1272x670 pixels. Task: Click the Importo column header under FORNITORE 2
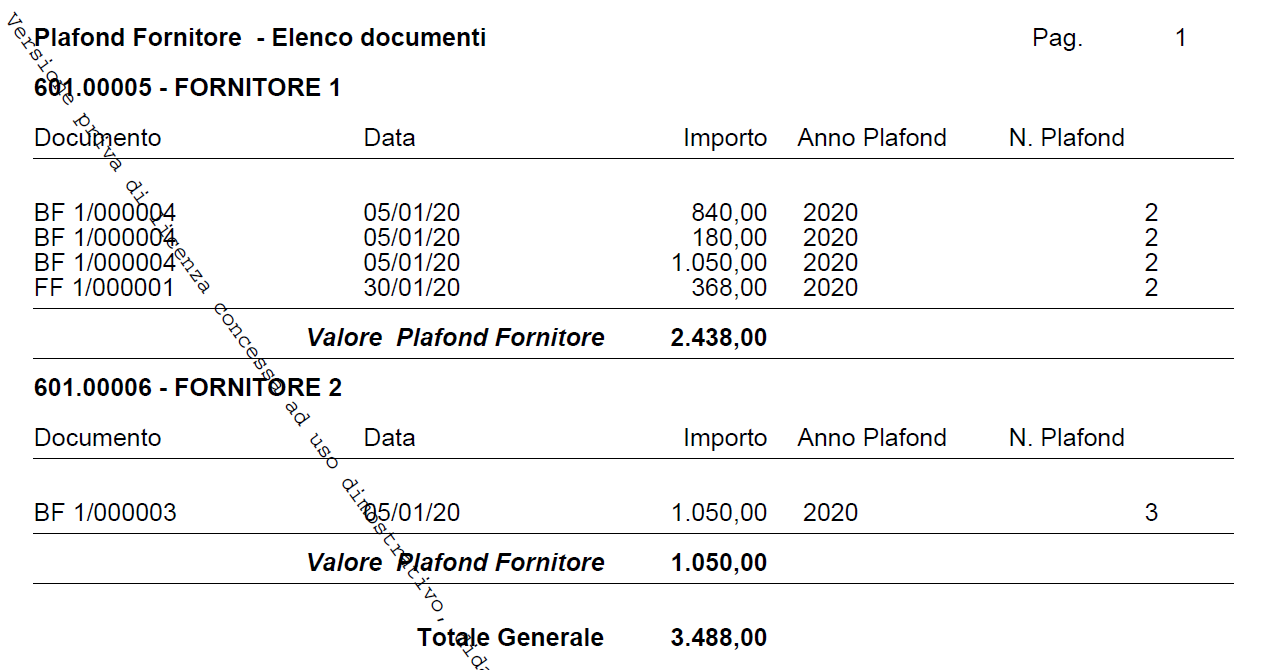click(x=725, y=438)
